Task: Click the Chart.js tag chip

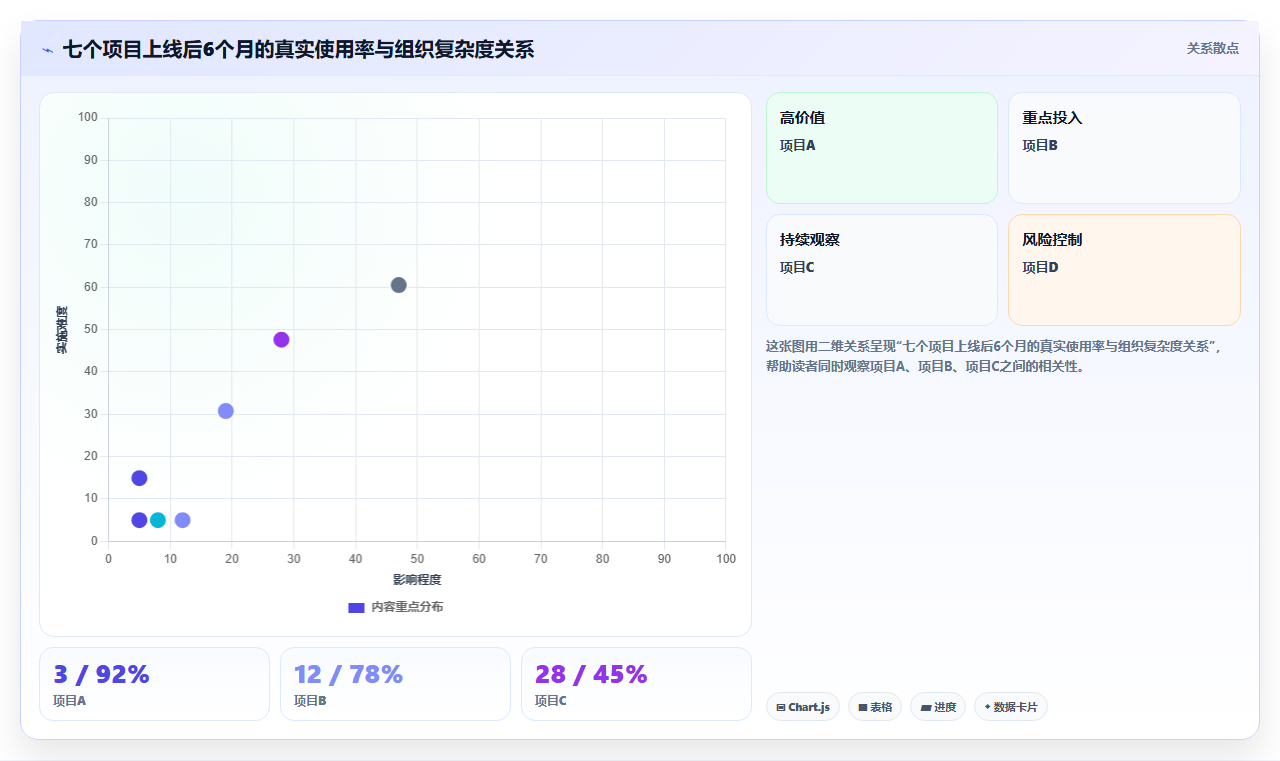Action: pos(802,707)
